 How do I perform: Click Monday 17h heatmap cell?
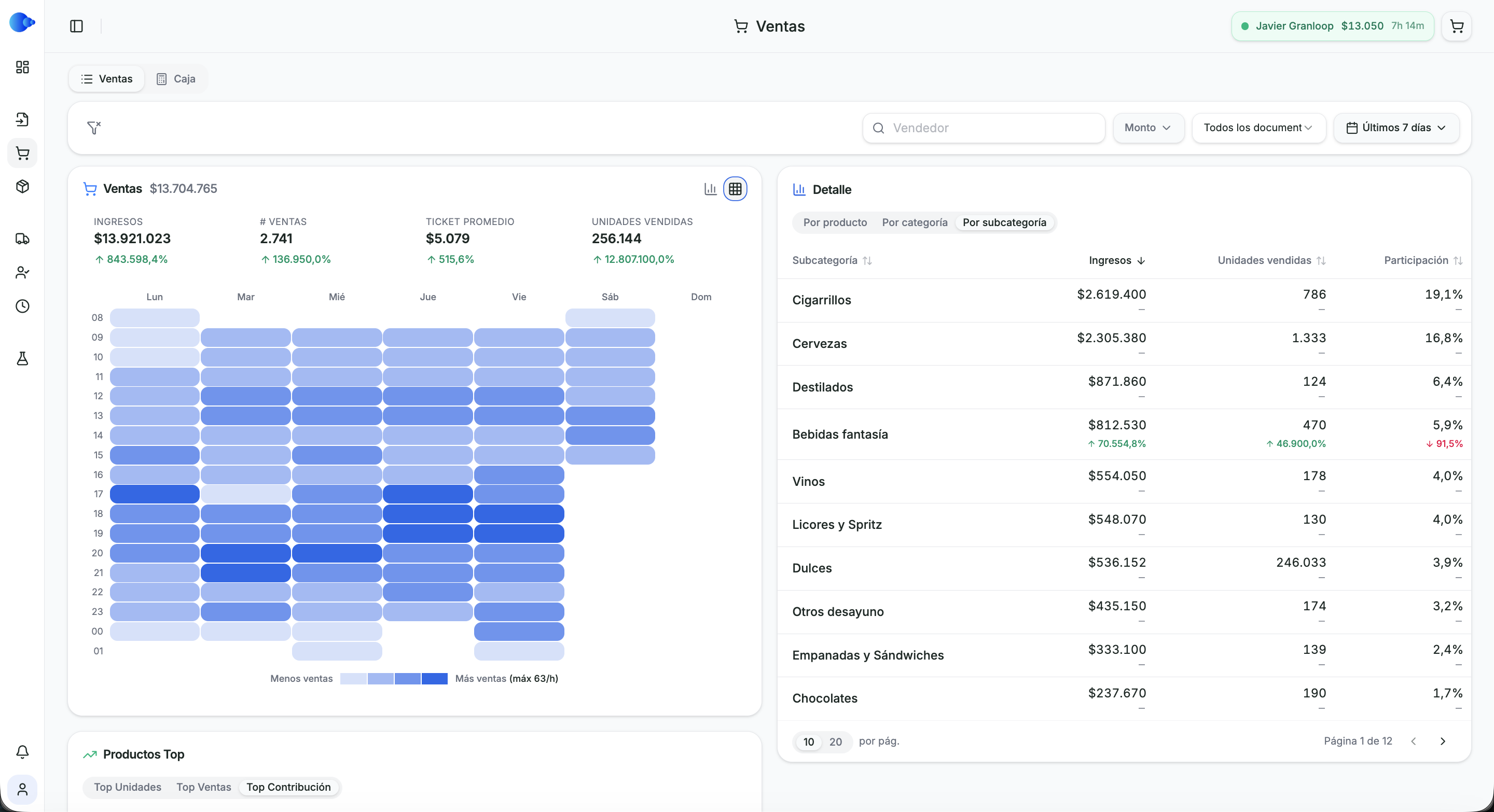pos(154,494)
